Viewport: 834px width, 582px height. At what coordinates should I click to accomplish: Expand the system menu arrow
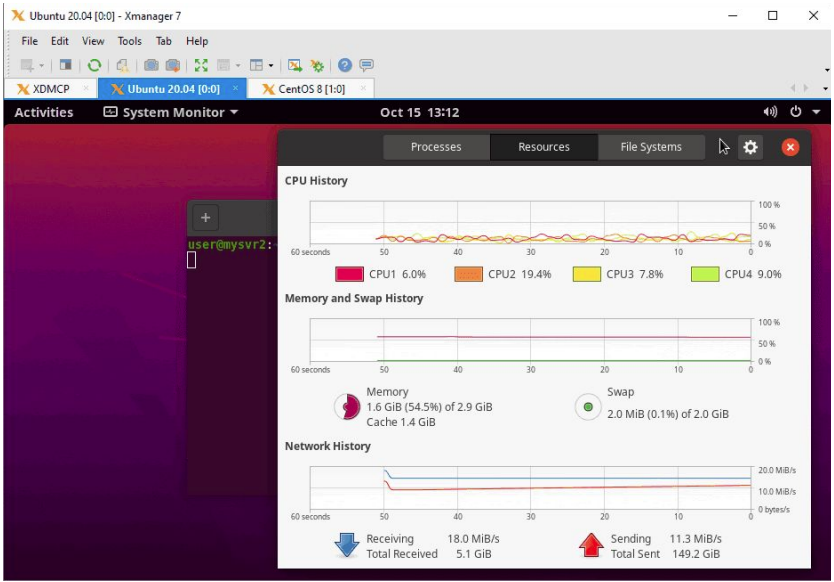tap(816, 112)
